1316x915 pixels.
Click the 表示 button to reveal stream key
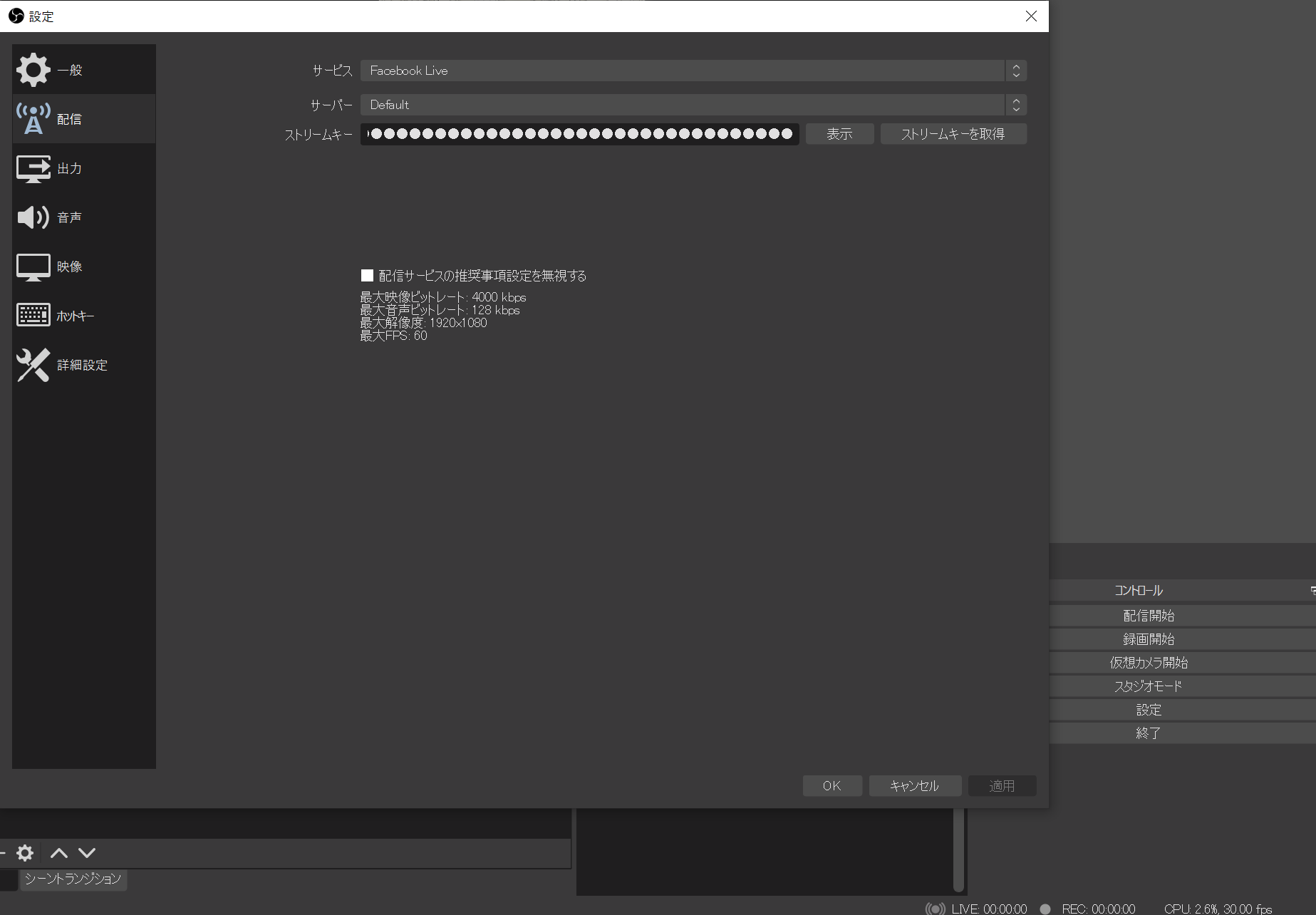[x=839, y=134]
